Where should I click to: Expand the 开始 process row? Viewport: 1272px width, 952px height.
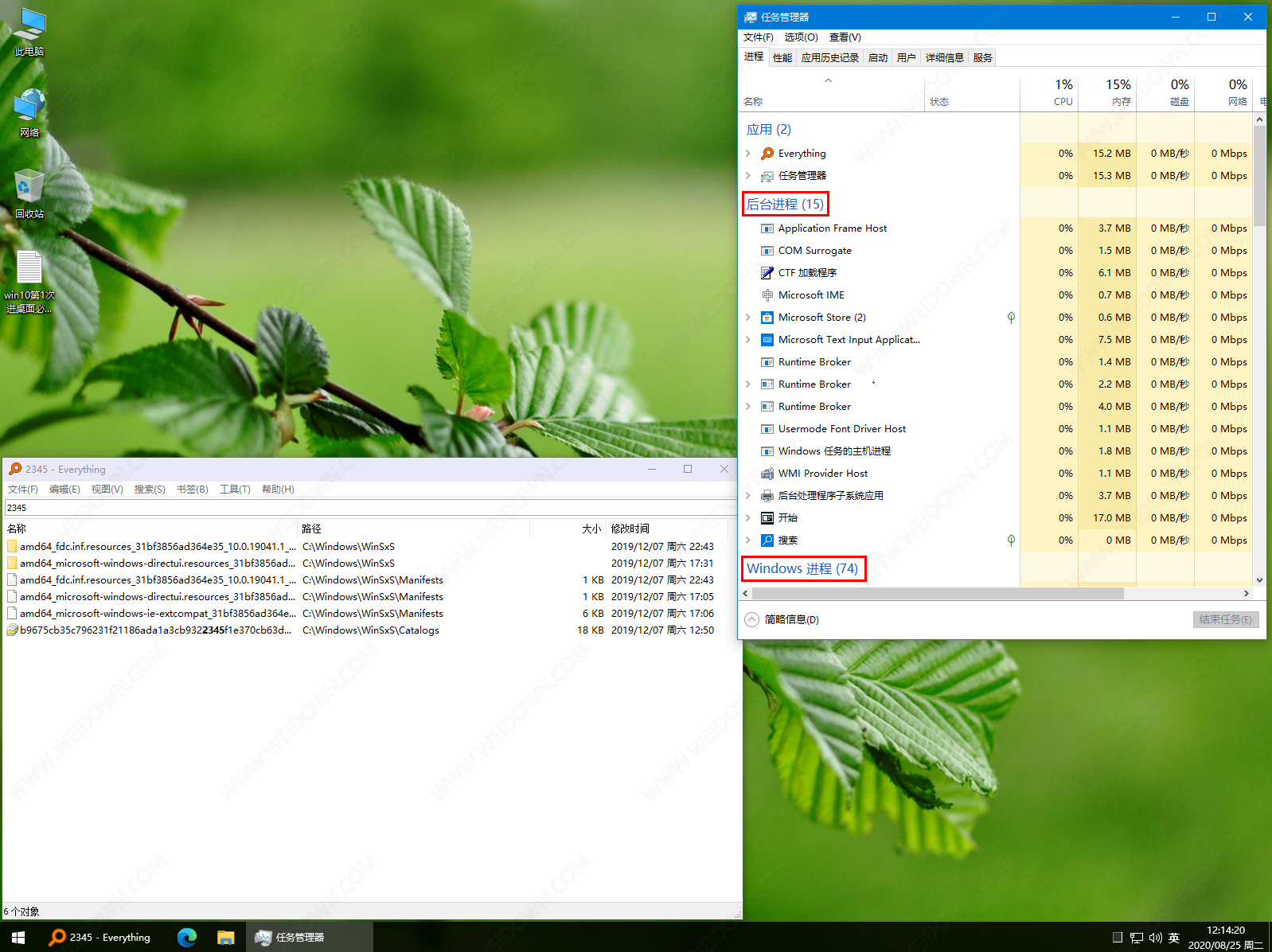[748, 518]
